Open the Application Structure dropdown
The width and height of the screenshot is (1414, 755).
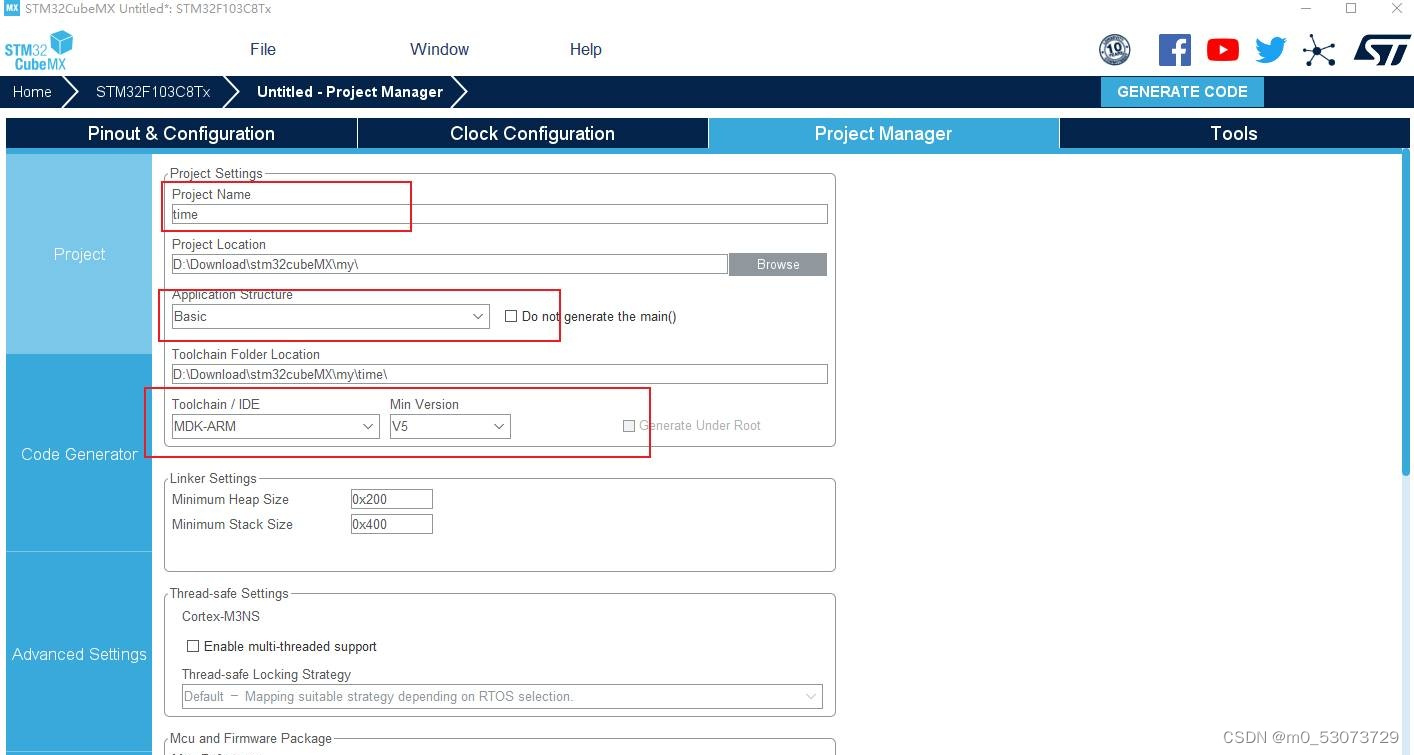[330, 316]
